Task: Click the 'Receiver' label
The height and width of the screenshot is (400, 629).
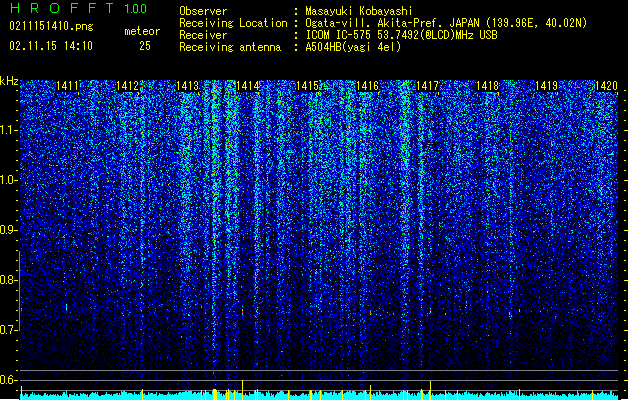Action: (x=203, y=35)
